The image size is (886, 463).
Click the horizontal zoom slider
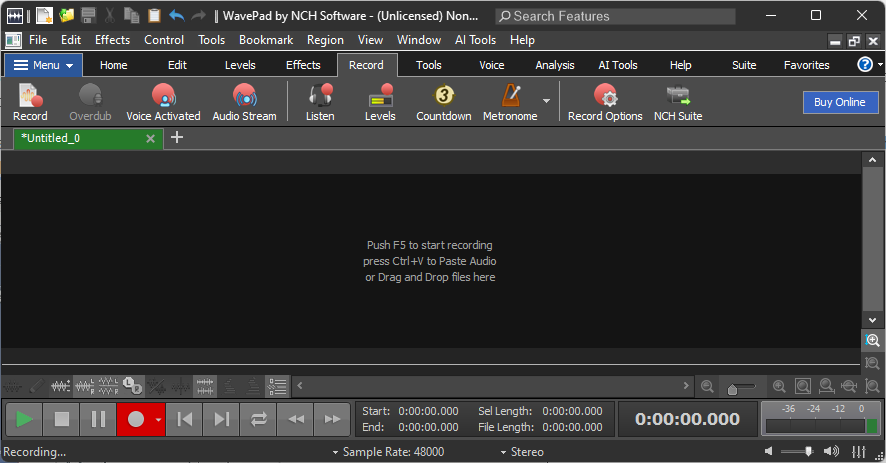(x=741, y=387)
